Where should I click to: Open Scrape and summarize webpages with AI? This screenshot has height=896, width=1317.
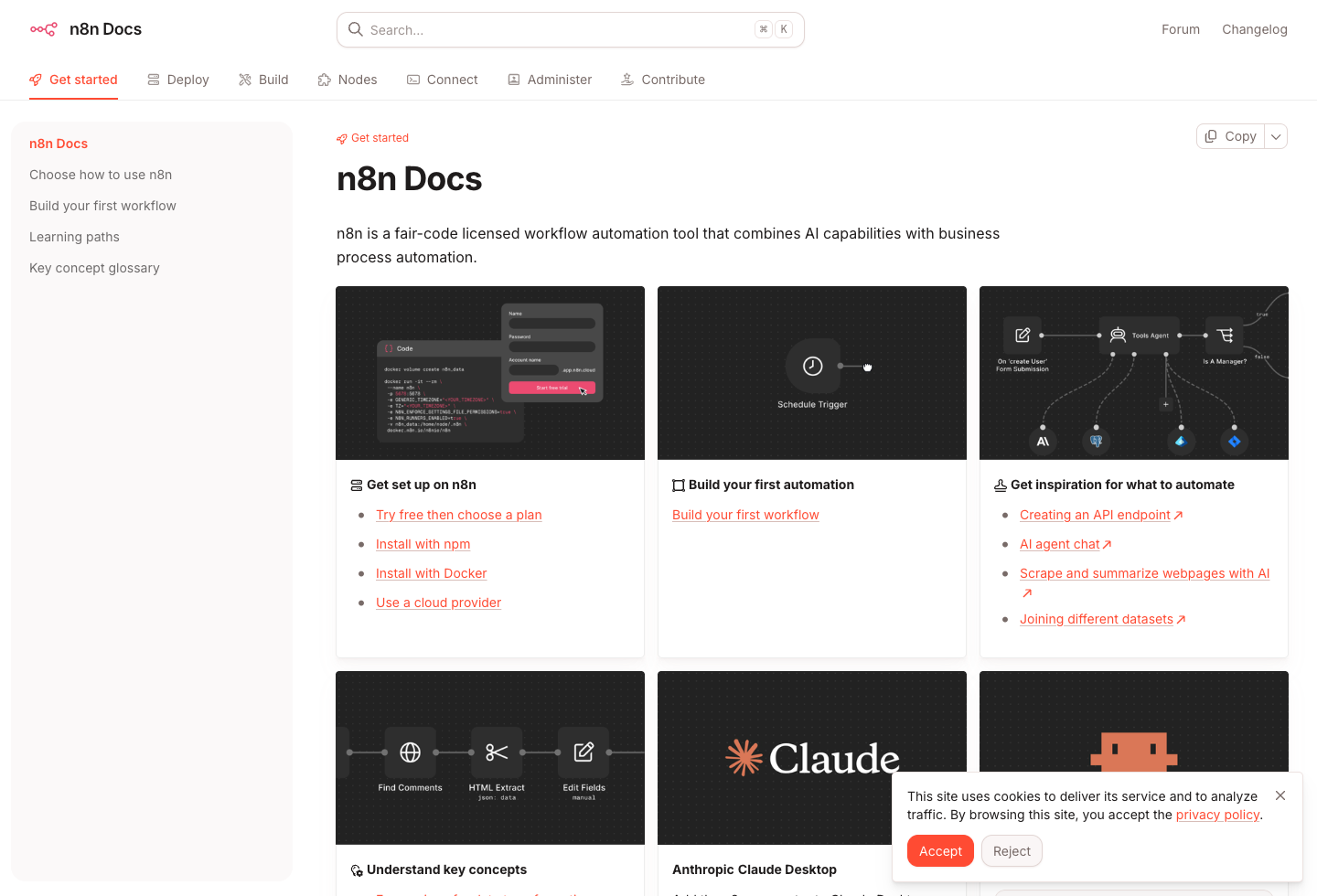[1145, 573]
